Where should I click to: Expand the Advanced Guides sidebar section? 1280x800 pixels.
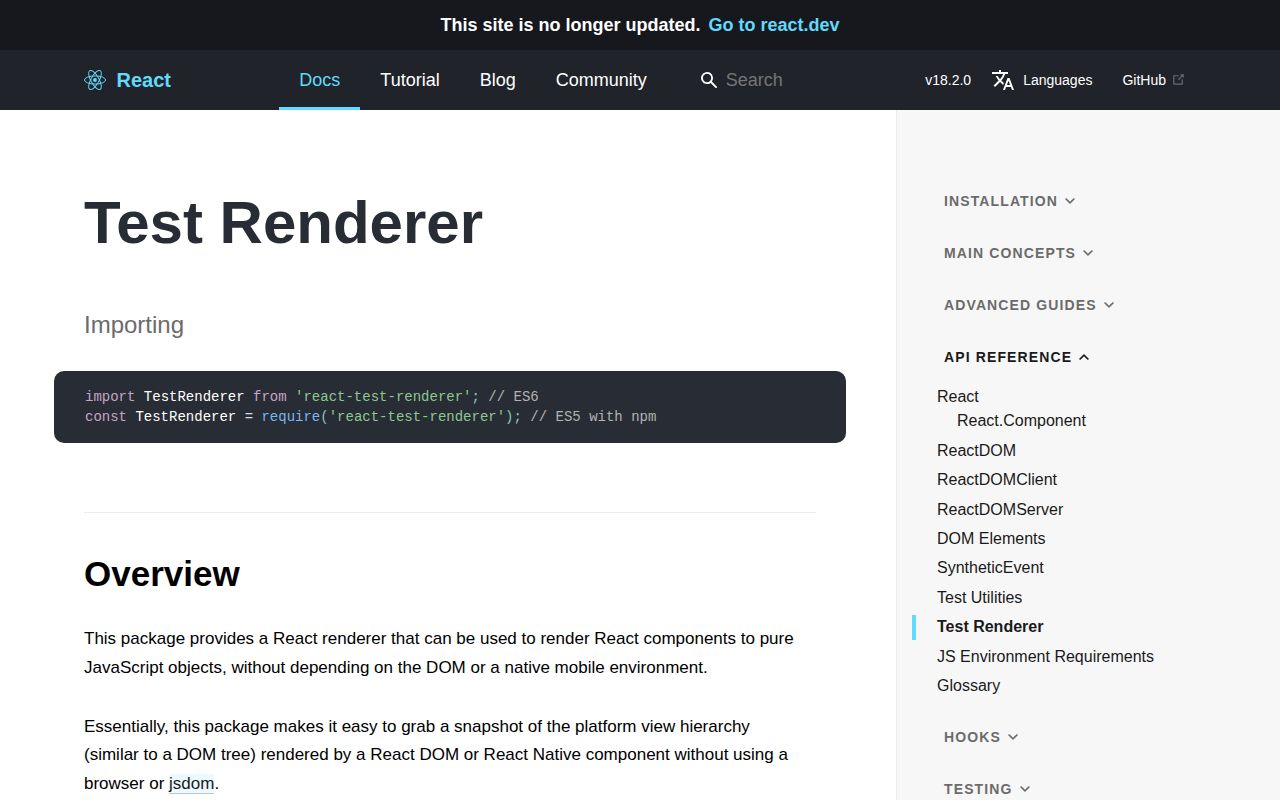[1029, 305]
